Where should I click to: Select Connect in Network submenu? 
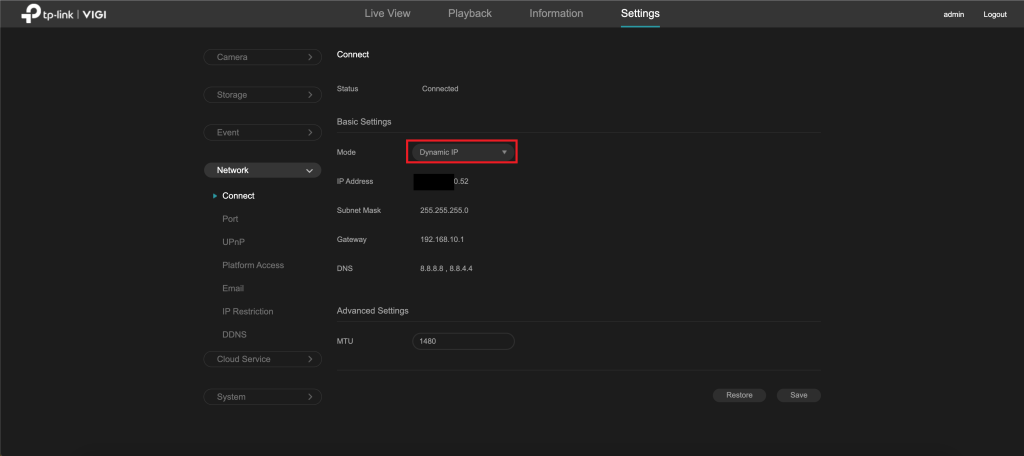(238, 196)
